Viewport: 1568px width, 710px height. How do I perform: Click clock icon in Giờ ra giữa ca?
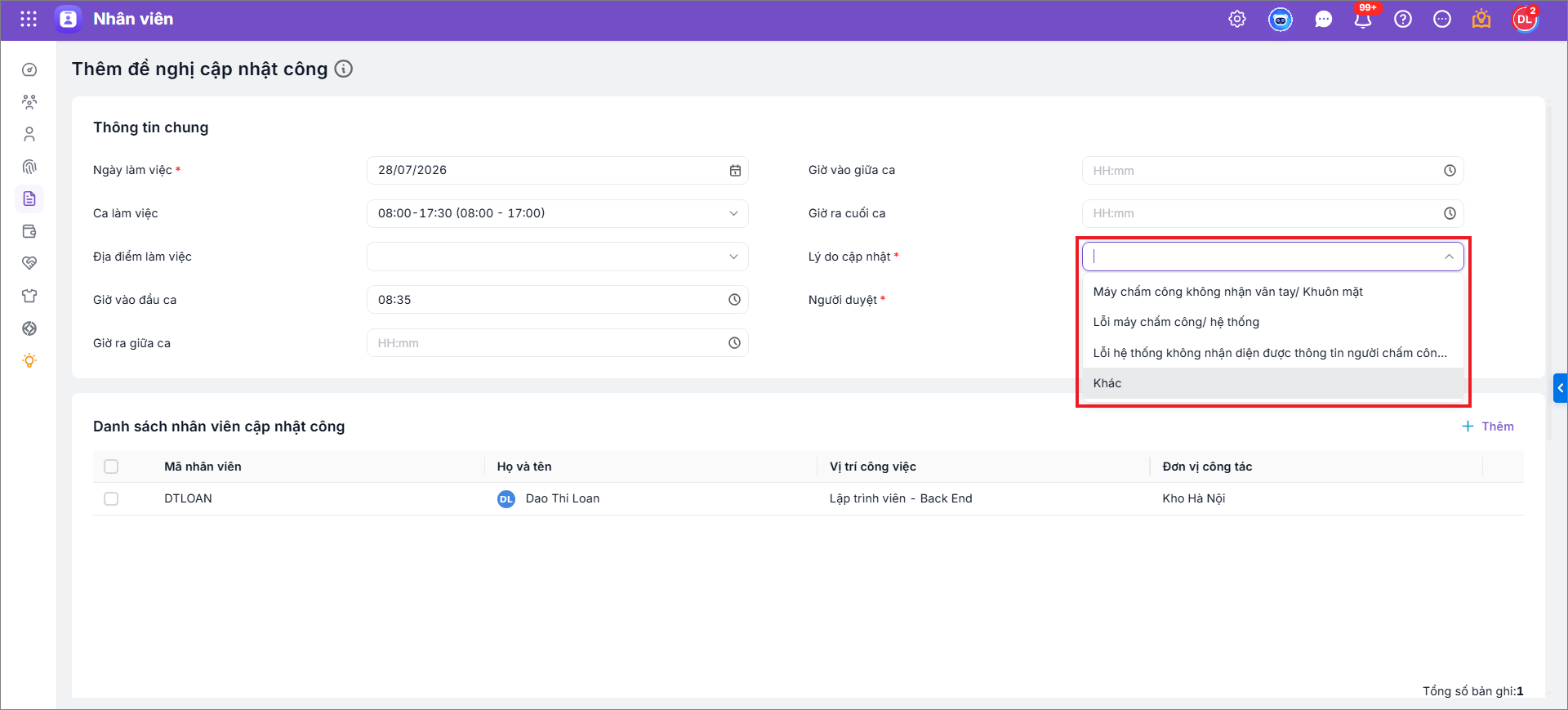point(734,343)
